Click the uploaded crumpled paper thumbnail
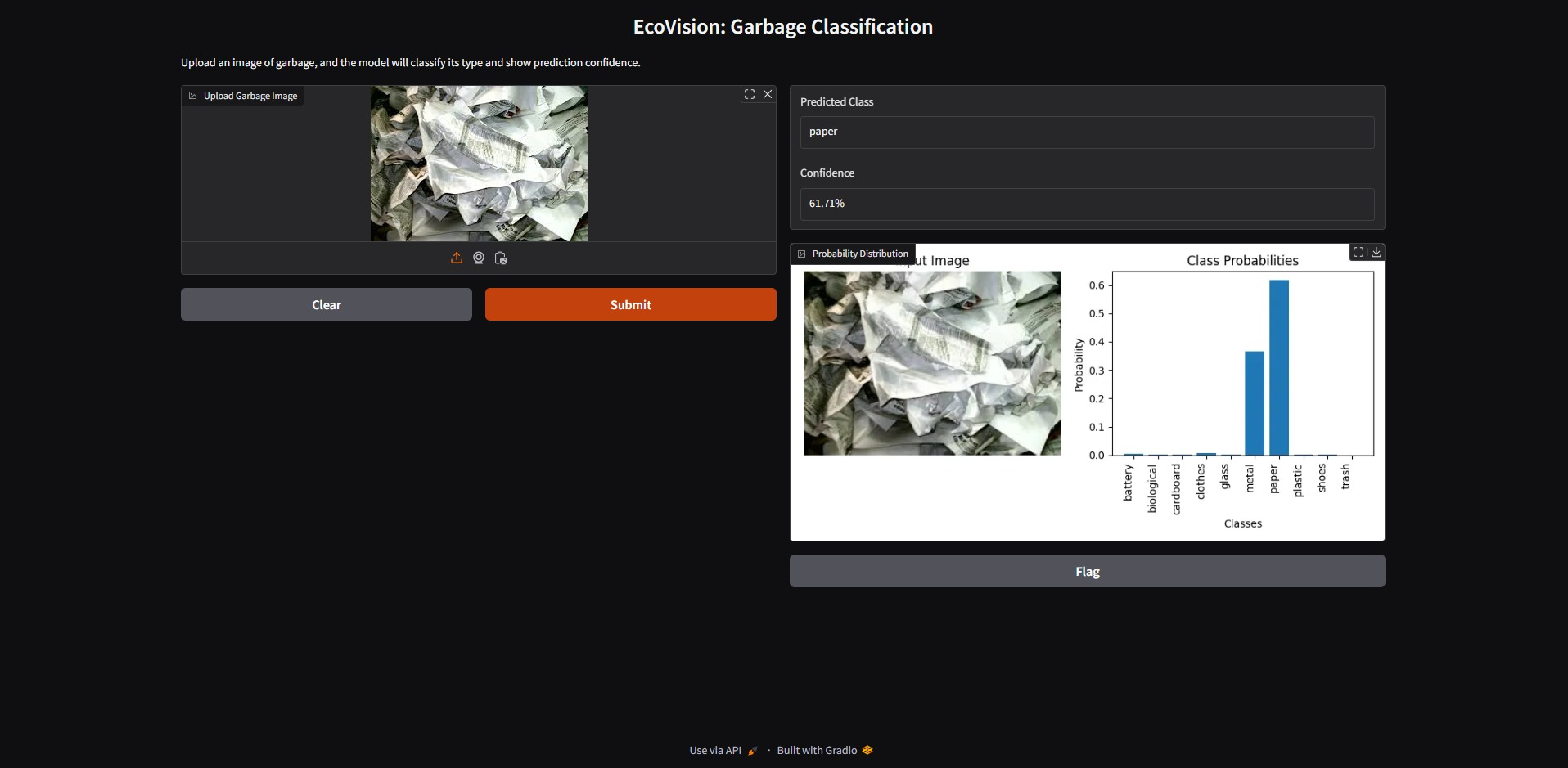This screenshot has width=1568, height=768. [x=479, y=164]
